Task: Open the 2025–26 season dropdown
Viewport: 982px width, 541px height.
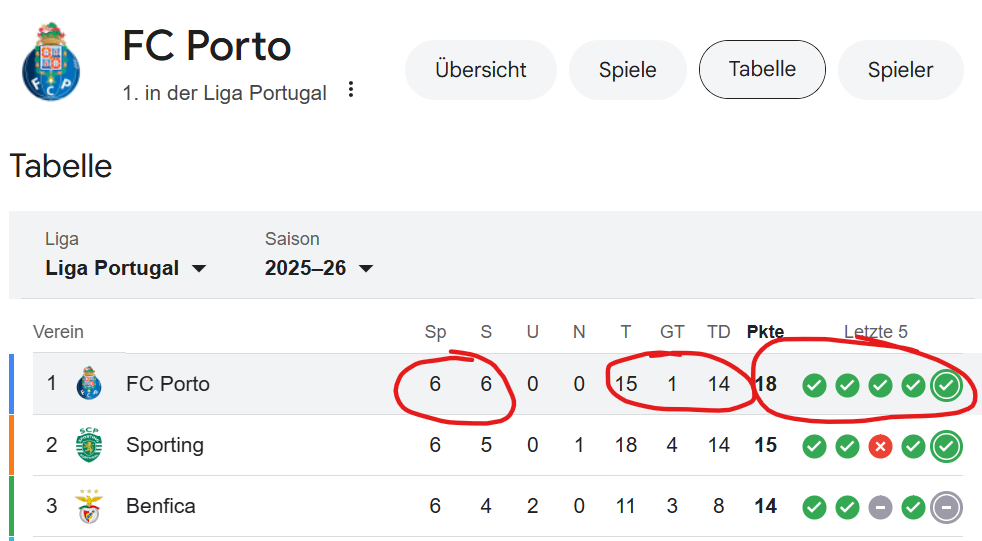Action: [319, 268]
